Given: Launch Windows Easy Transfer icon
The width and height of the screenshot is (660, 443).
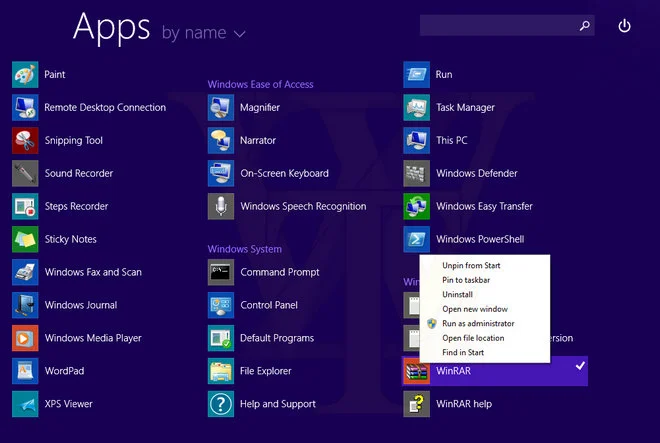Looking at the screenshot, I should (417, 206).
